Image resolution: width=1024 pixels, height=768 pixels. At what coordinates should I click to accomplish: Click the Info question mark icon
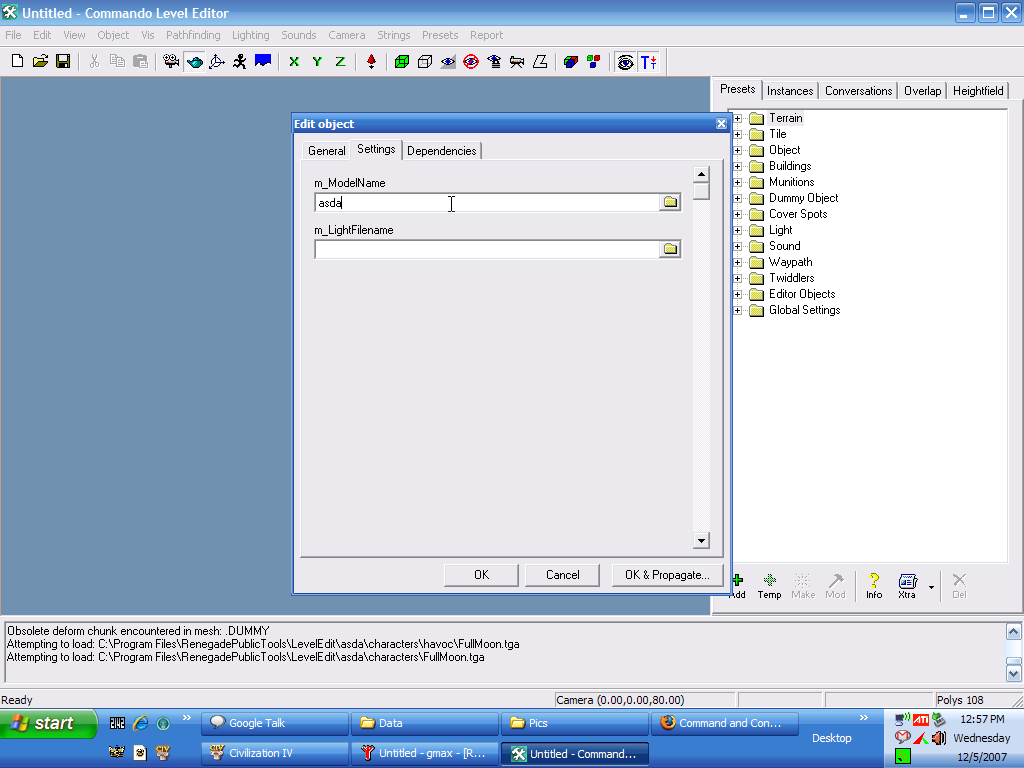[x=874, y=584]
